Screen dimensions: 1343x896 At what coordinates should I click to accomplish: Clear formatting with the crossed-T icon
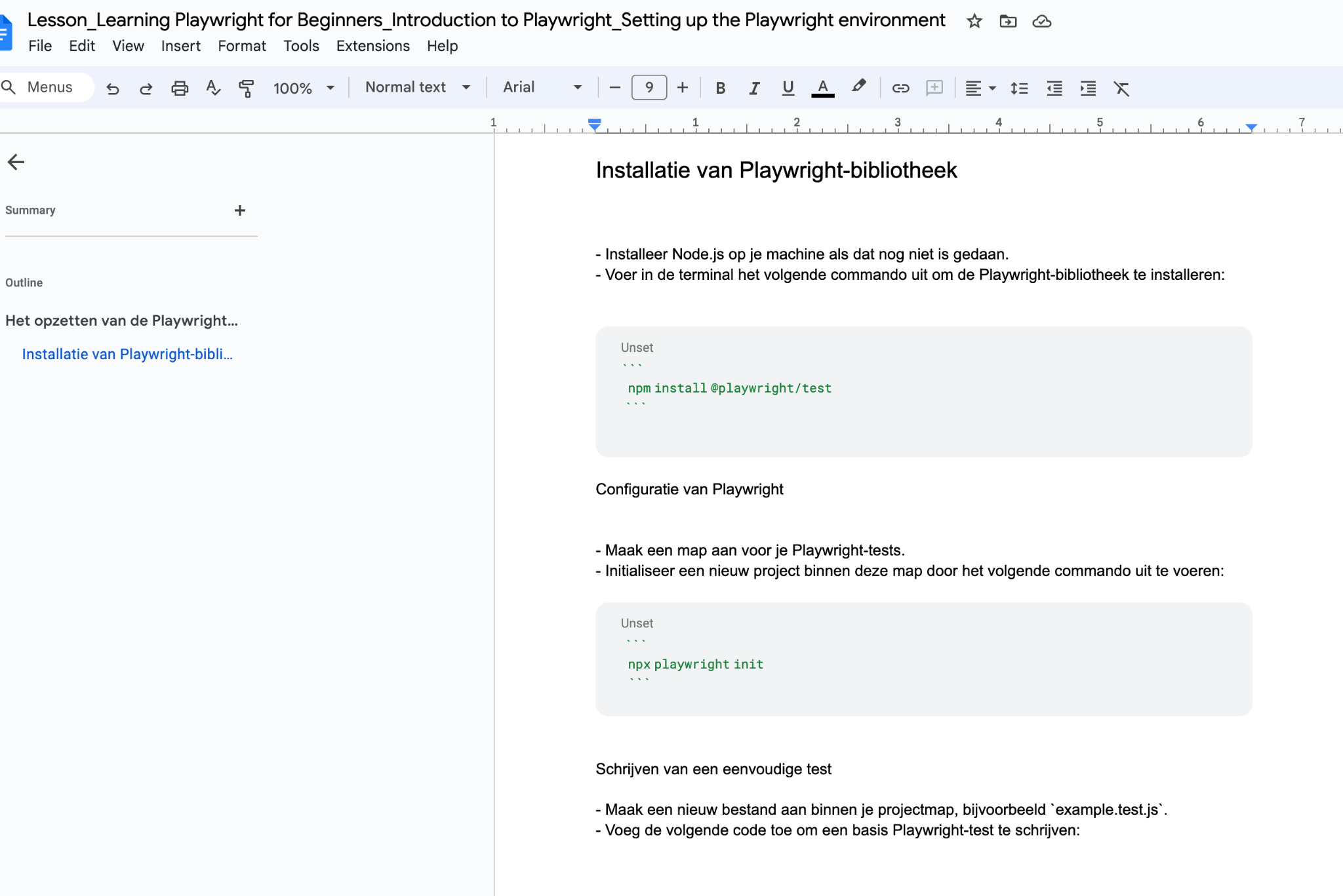(x=1121, y=88)
